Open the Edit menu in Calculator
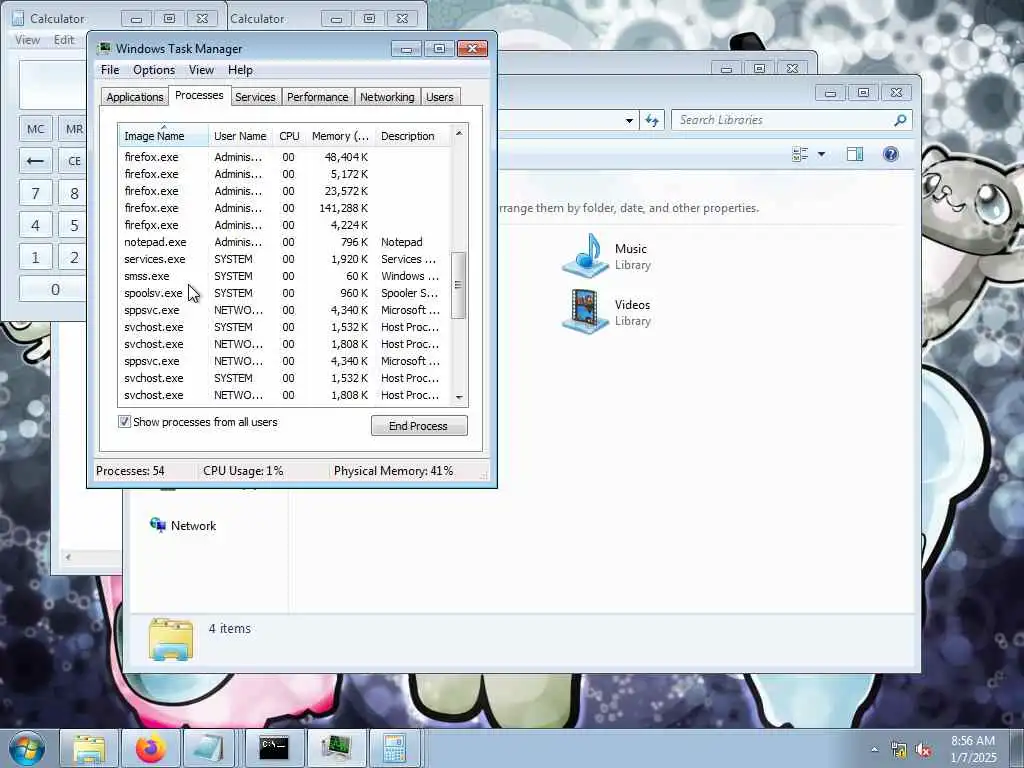Image resolution: width=1024 pixels, height=768 pixels. tap(64, 40)
